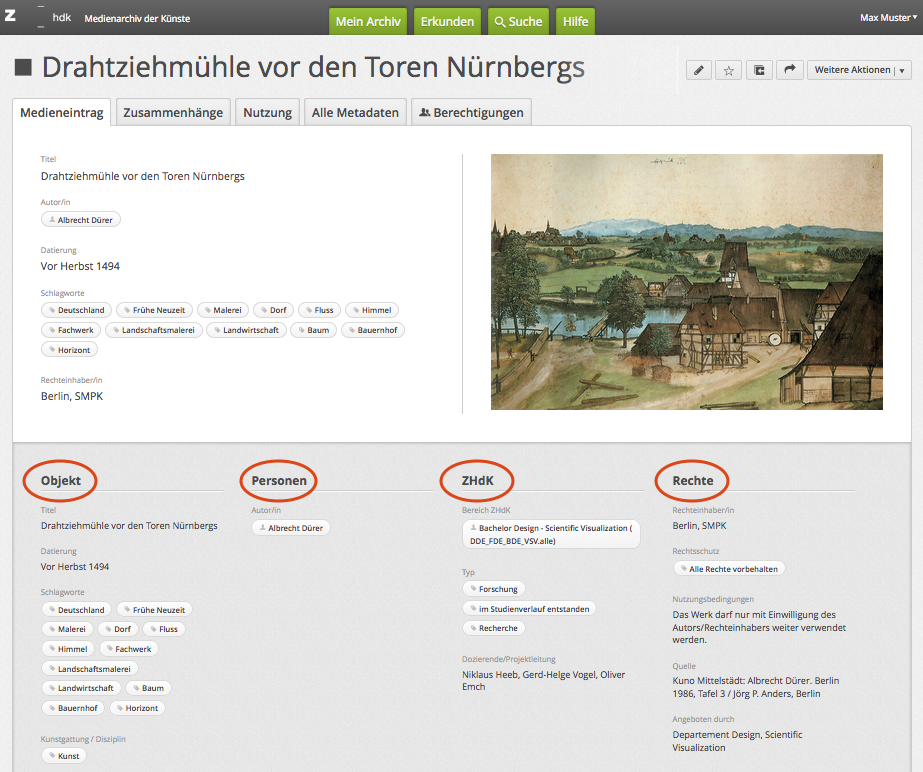The height and width of the screenshot is (772, 923).
Task: Mark entry as favorite with star icon
Action: (729, 70)
